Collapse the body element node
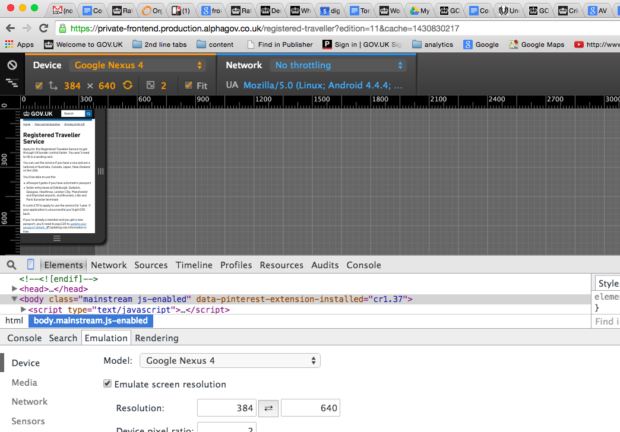This screenshot has width=620, height=432. 14,299
